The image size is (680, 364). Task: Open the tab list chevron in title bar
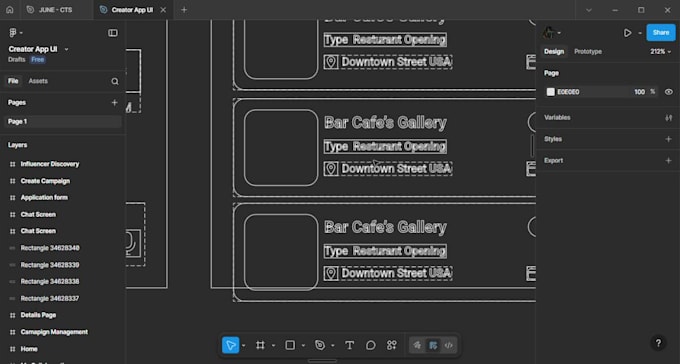pos(588,10)
